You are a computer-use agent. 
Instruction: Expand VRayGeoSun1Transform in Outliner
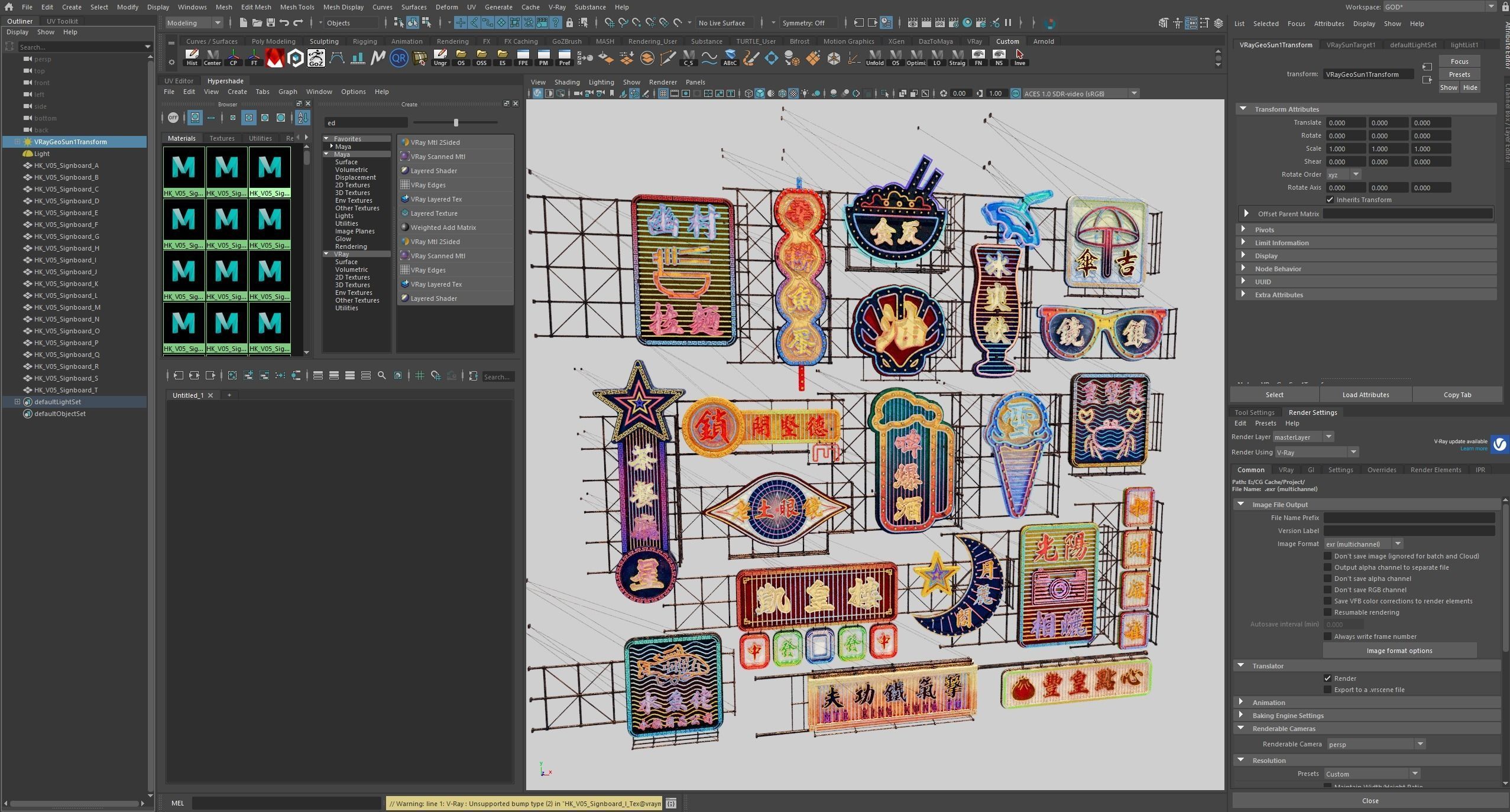tap(17, 142)
